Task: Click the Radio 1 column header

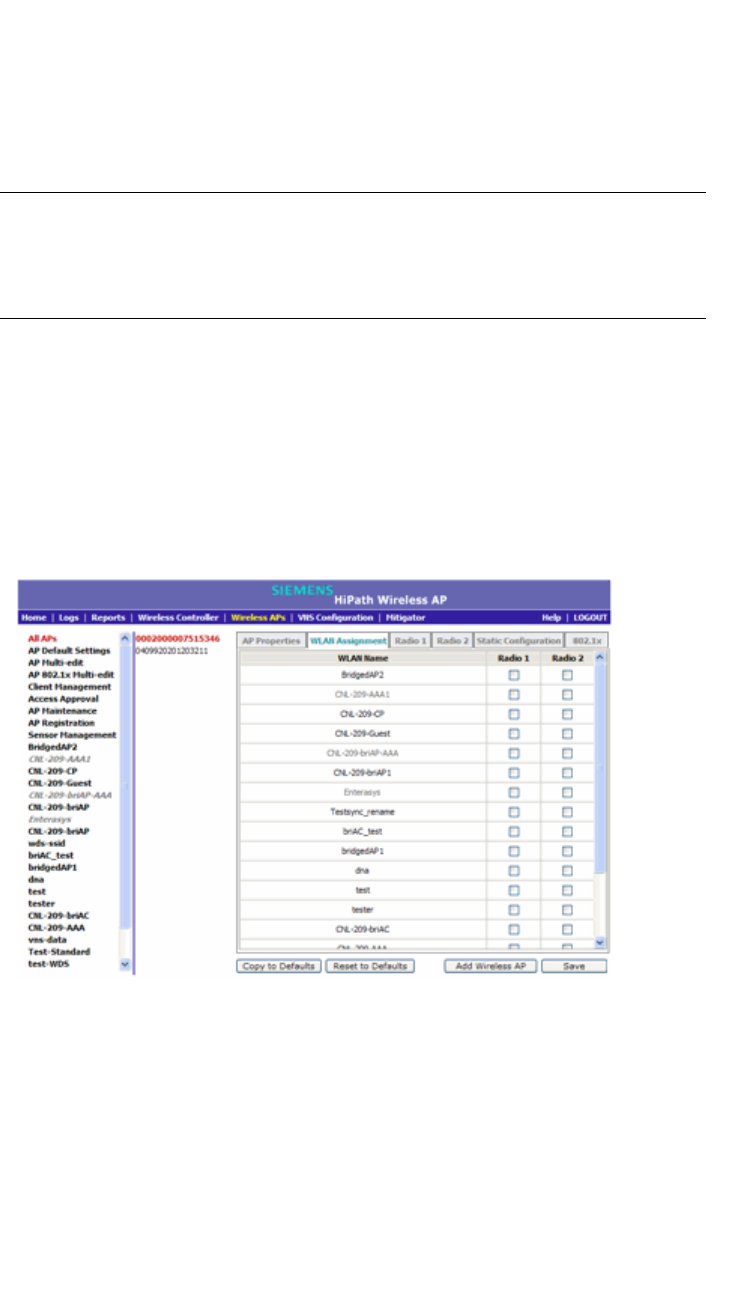Action: (514, 657)
